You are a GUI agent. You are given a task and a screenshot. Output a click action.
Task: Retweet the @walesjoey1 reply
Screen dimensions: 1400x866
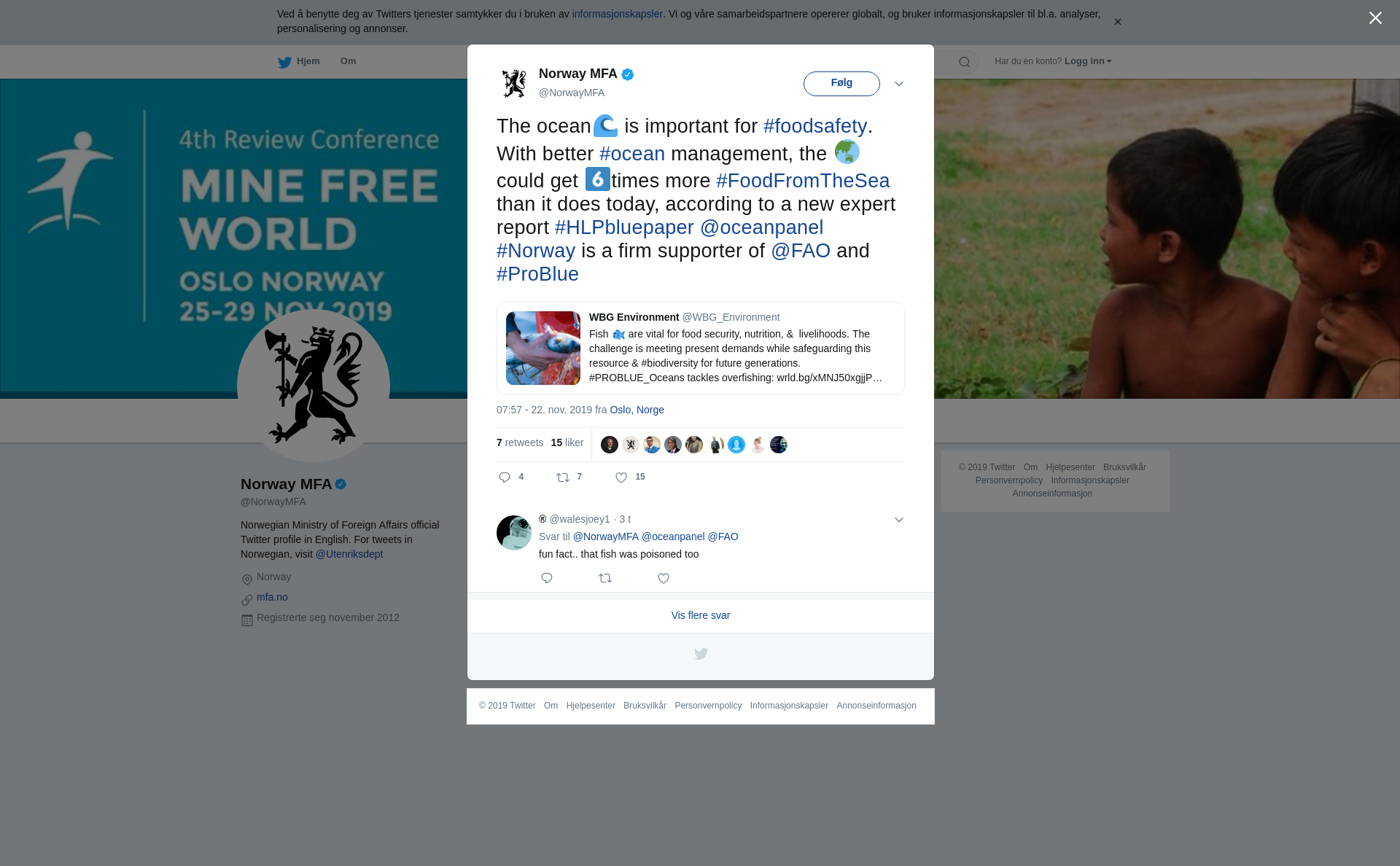pyautogui.click(x=605, y=578)
